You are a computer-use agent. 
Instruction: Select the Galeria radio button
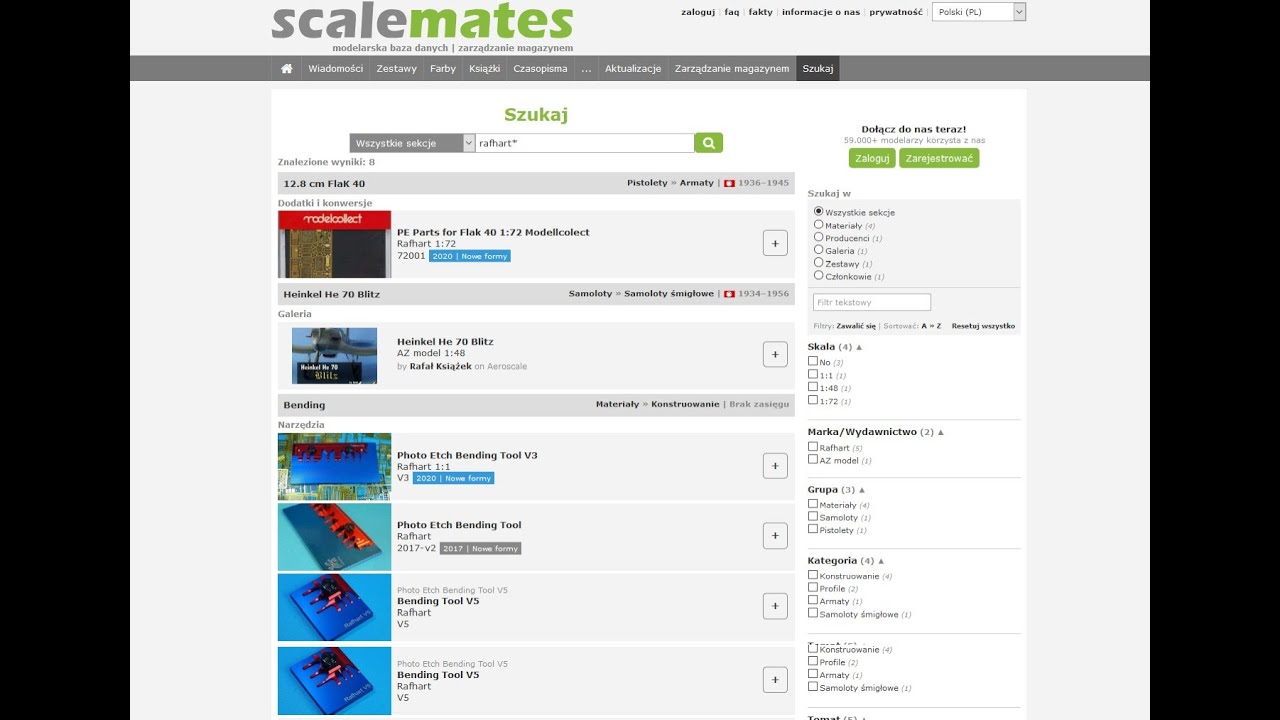click(x=819, y=250)
